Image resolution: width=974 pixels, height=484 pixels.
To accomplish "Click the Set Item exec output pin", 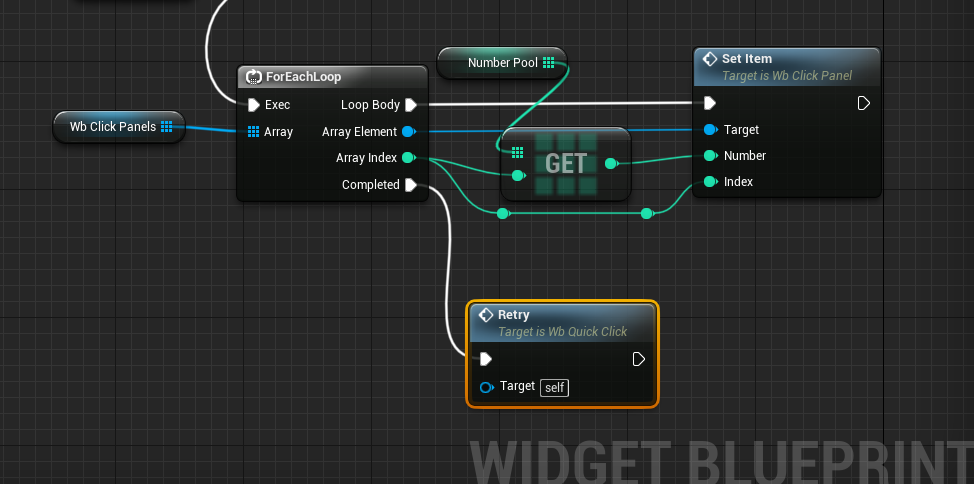I will tap(863, 103).
